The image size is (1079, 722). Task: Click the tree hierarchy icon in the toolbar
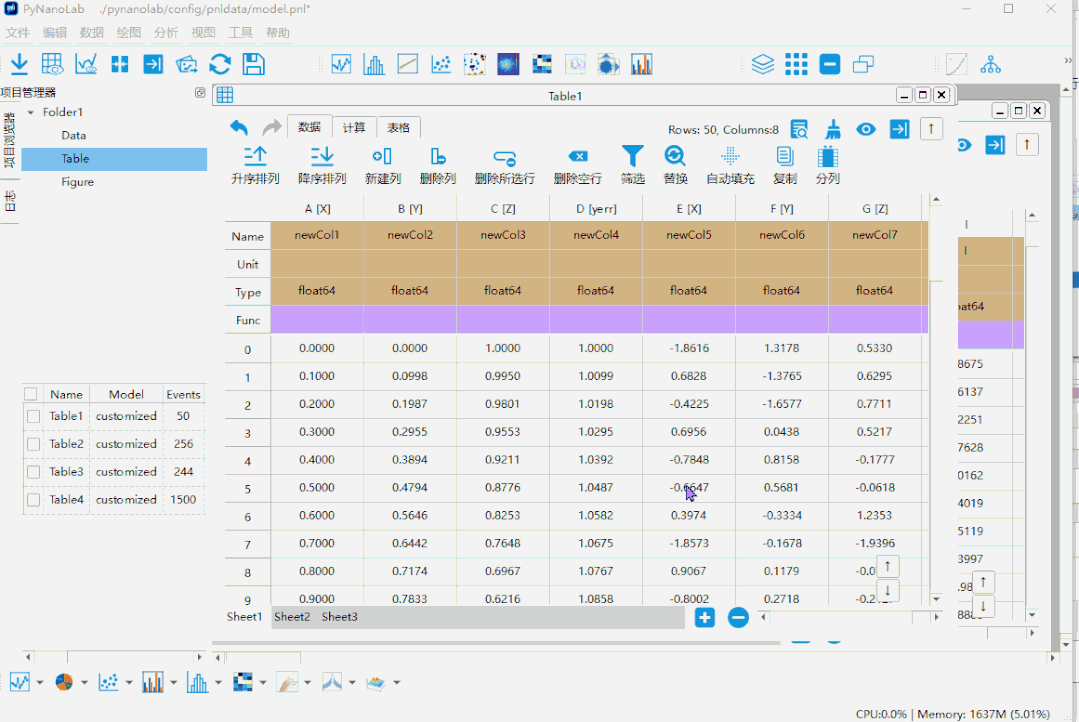(990, 64)
